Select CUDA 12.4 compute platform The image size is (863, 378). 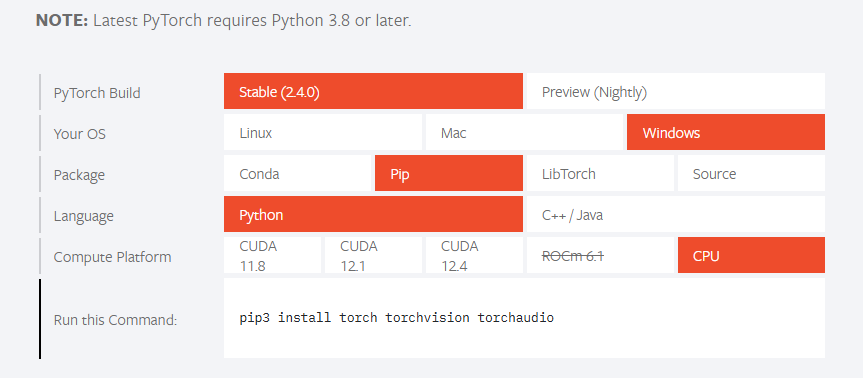[x=474, y=255]
